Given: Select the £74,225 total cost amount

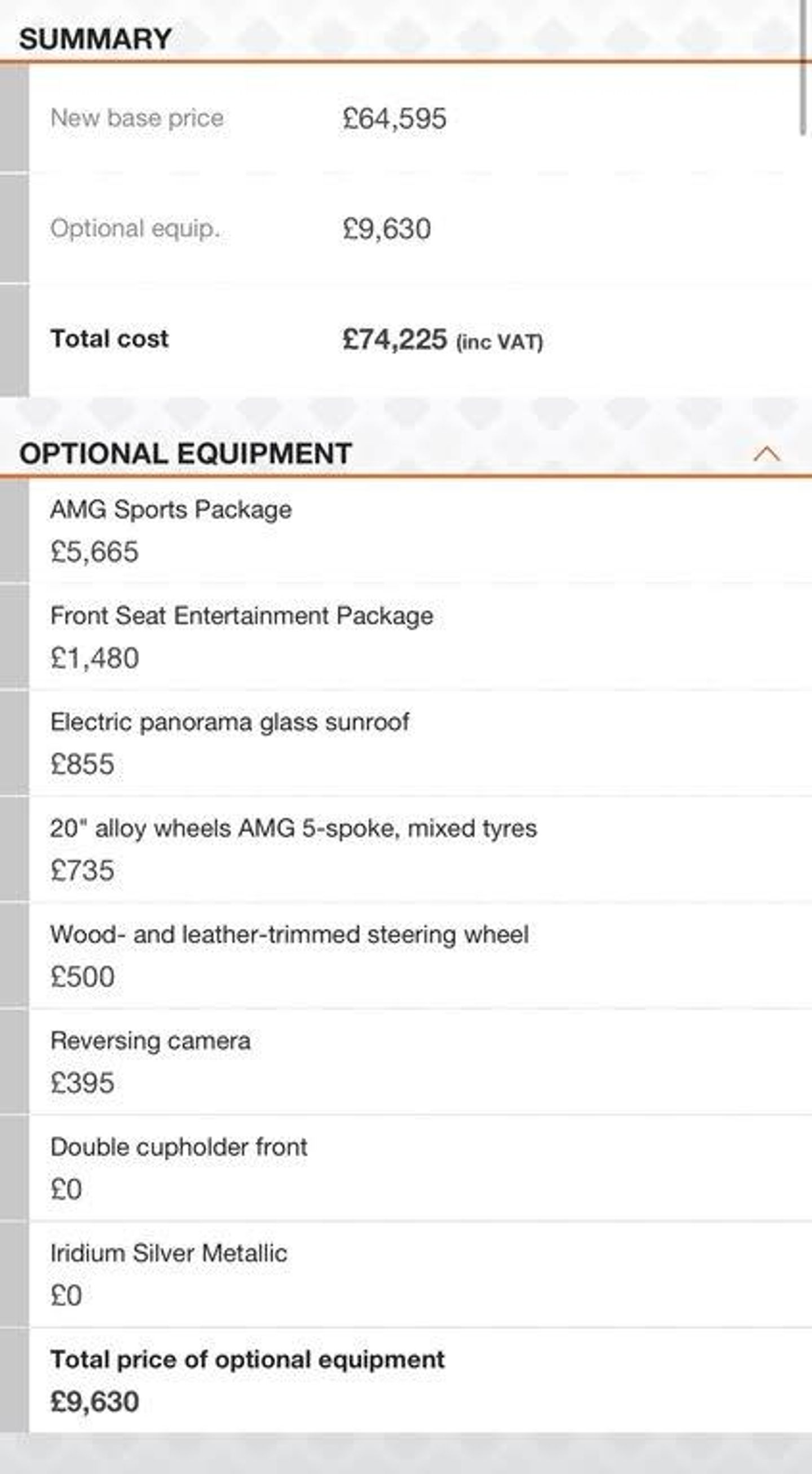Looking at the screenshot, I should [x=394, y=339].
